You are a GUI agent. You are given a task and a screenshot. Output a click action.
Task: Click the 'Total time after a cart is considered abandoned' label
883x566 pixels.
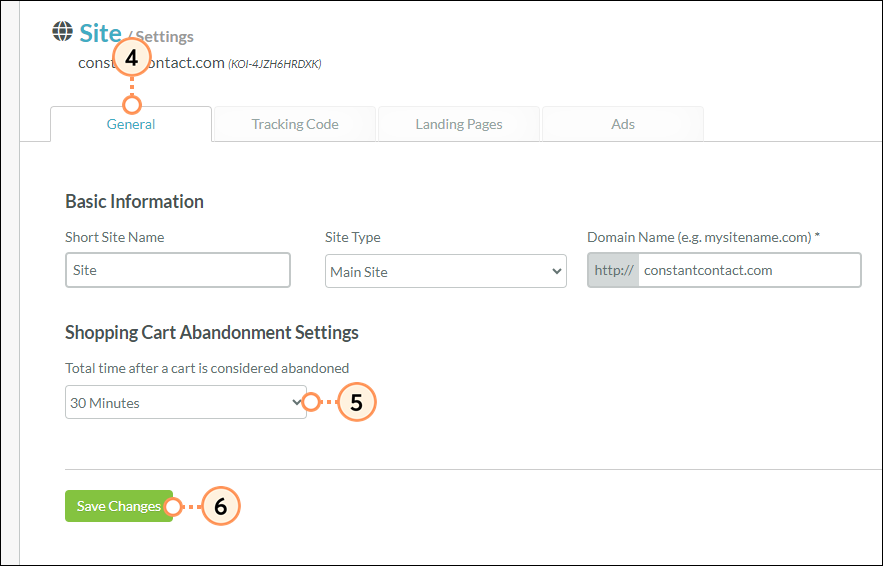click(207, 368)
